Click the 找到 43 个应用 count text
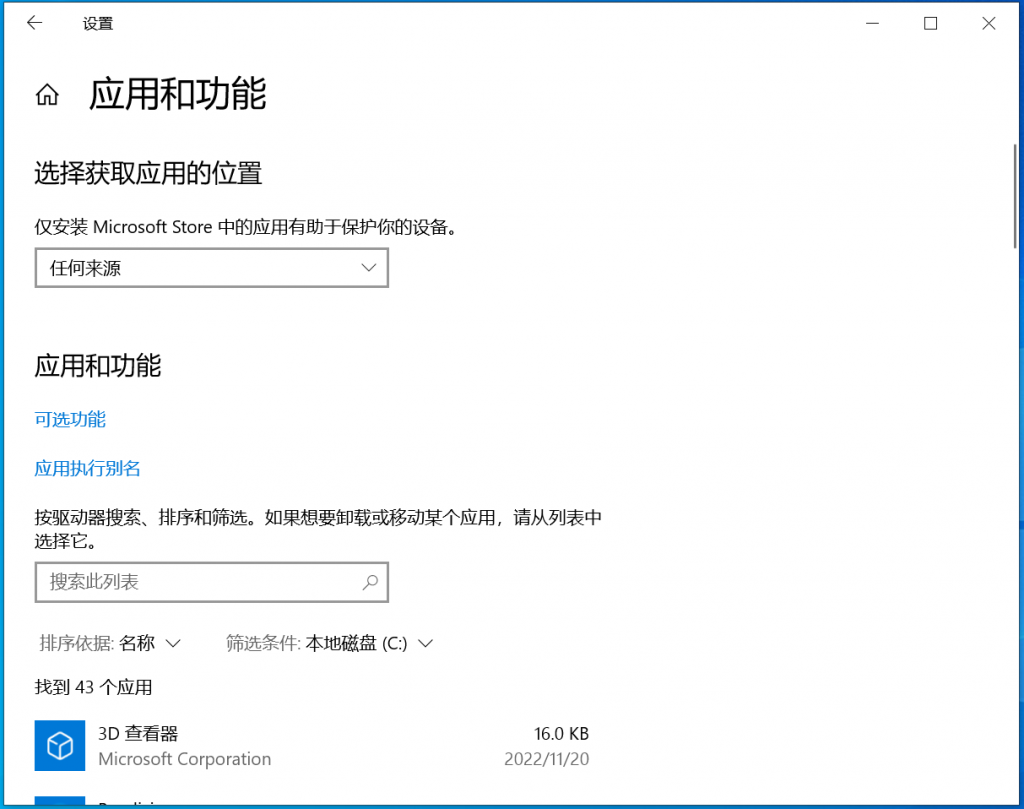The image size is (1024, 809). point(93,687)
